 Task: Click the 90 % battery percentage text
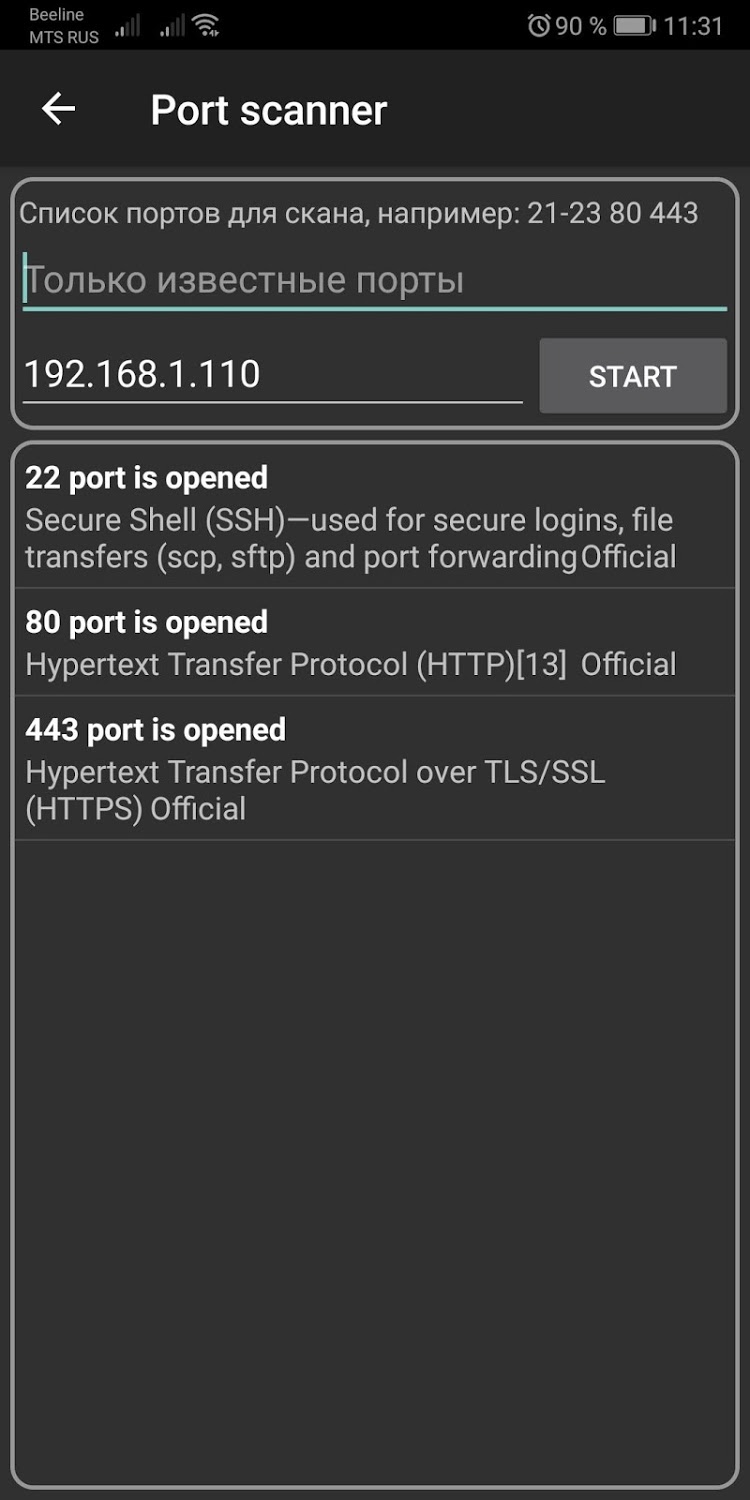pos(581,26)
